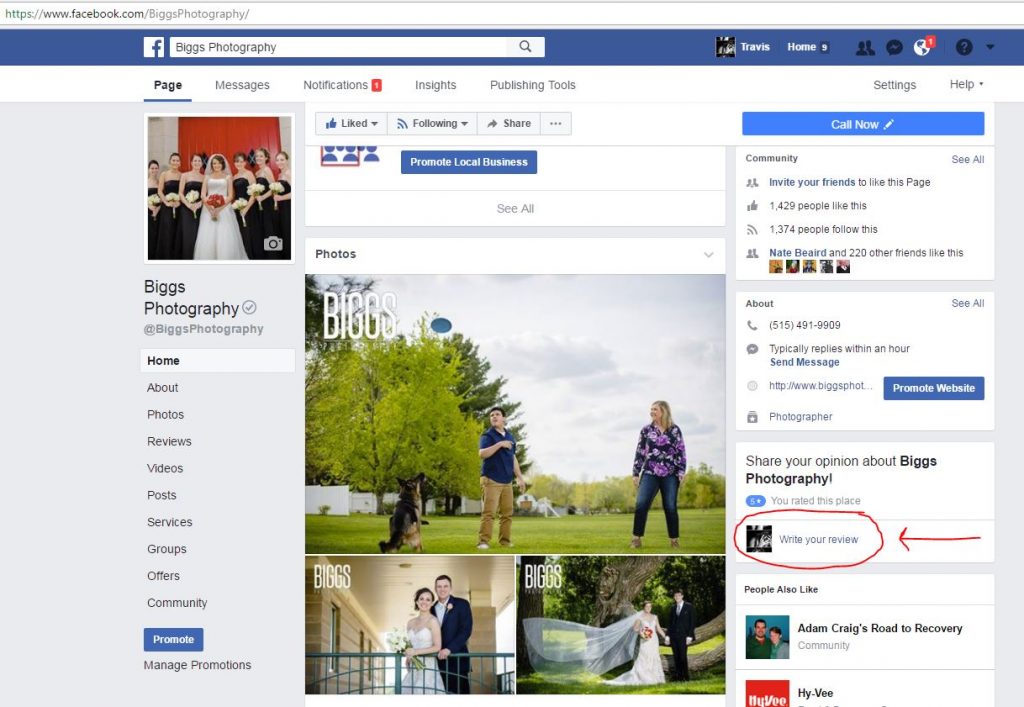
Task: Open the Following dropdown button
Action: click(432, 123)
